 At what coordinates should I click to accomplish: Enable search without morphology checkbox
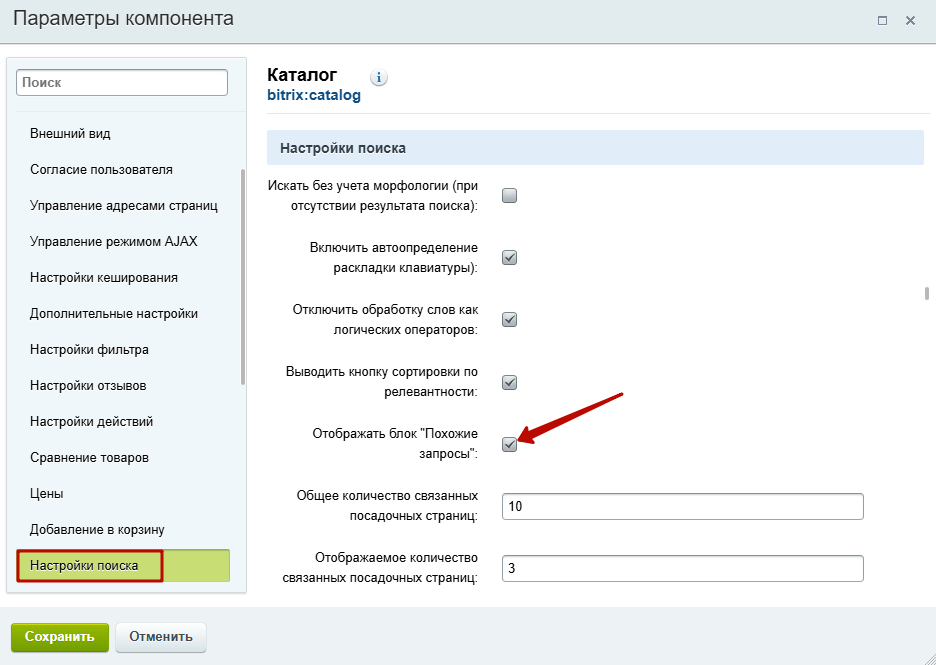tap(509, 195)
